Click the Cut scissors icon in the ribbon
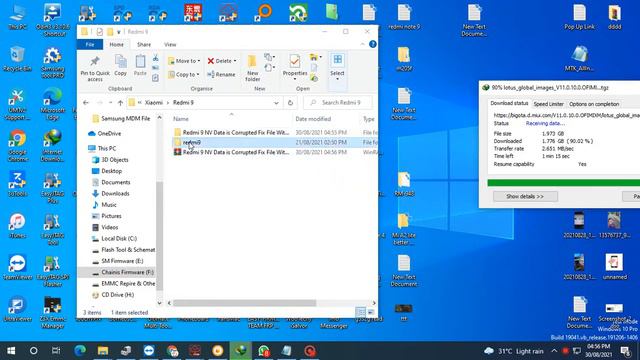The height and width of the screenshot is (360, 640). 156,58
